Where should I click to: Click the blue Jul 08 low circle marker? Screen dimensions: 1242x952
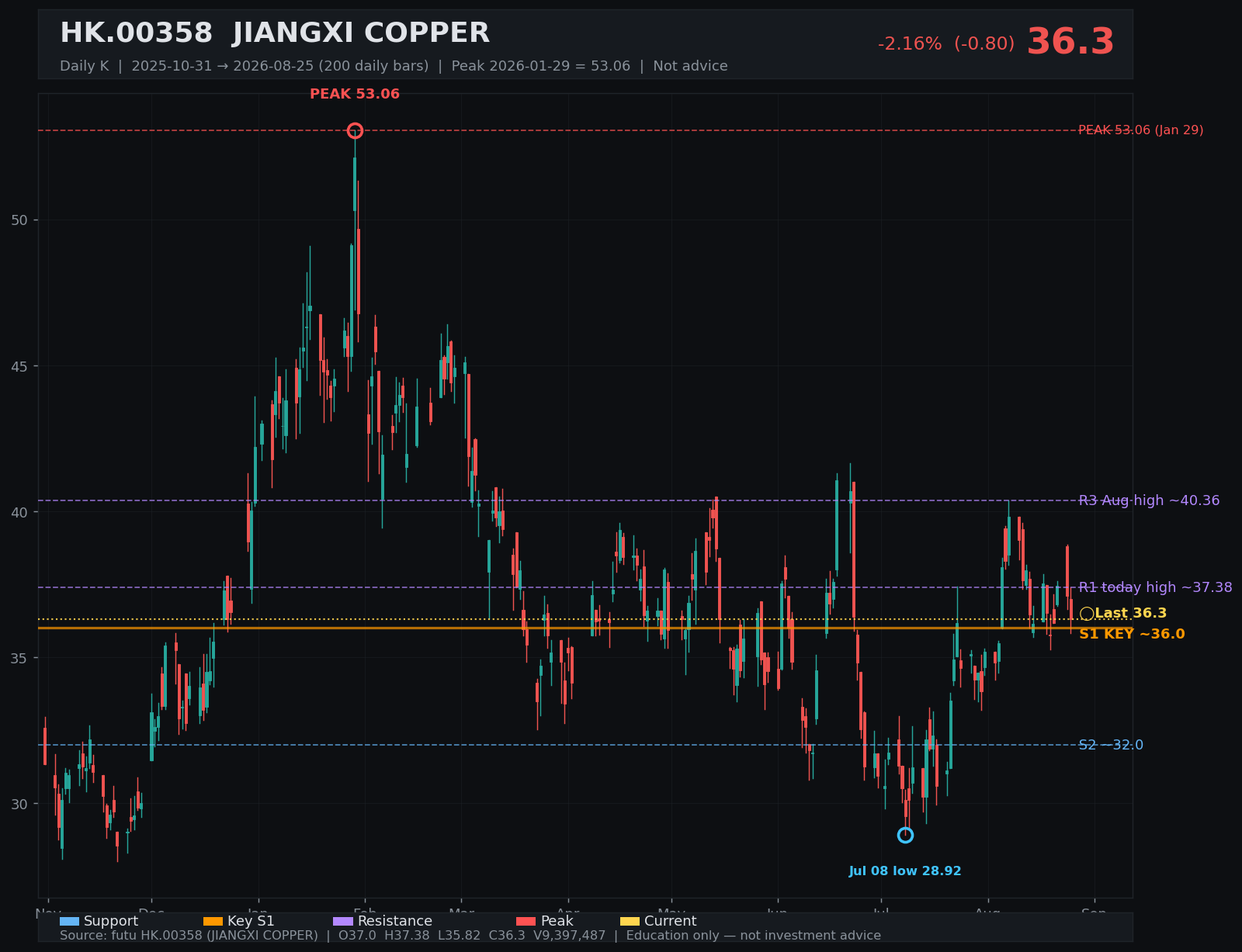(905, 835)
